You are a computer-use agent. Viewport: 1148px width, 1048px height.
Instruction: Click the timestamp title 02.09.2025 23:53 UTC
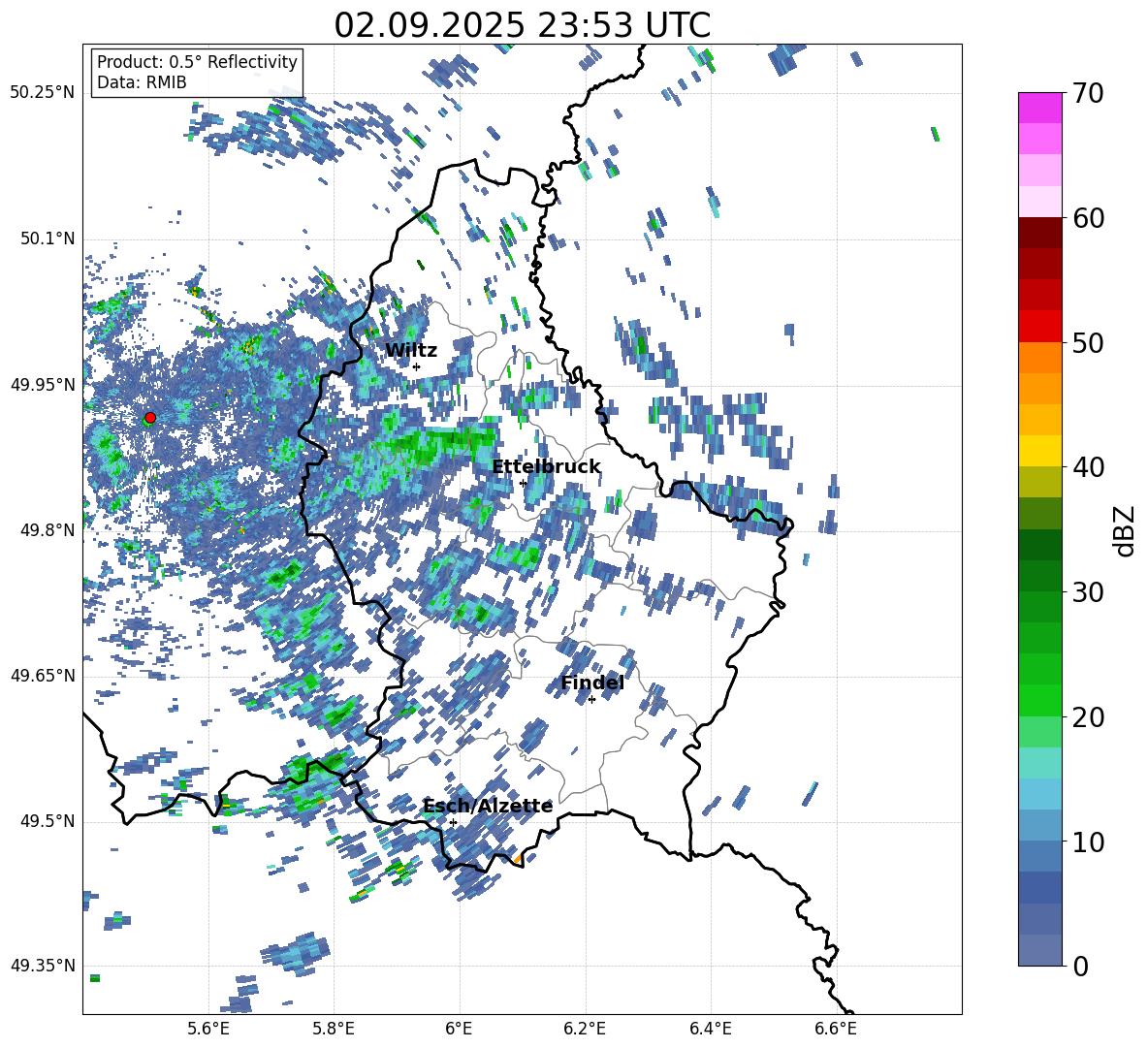tap(522, 25)
